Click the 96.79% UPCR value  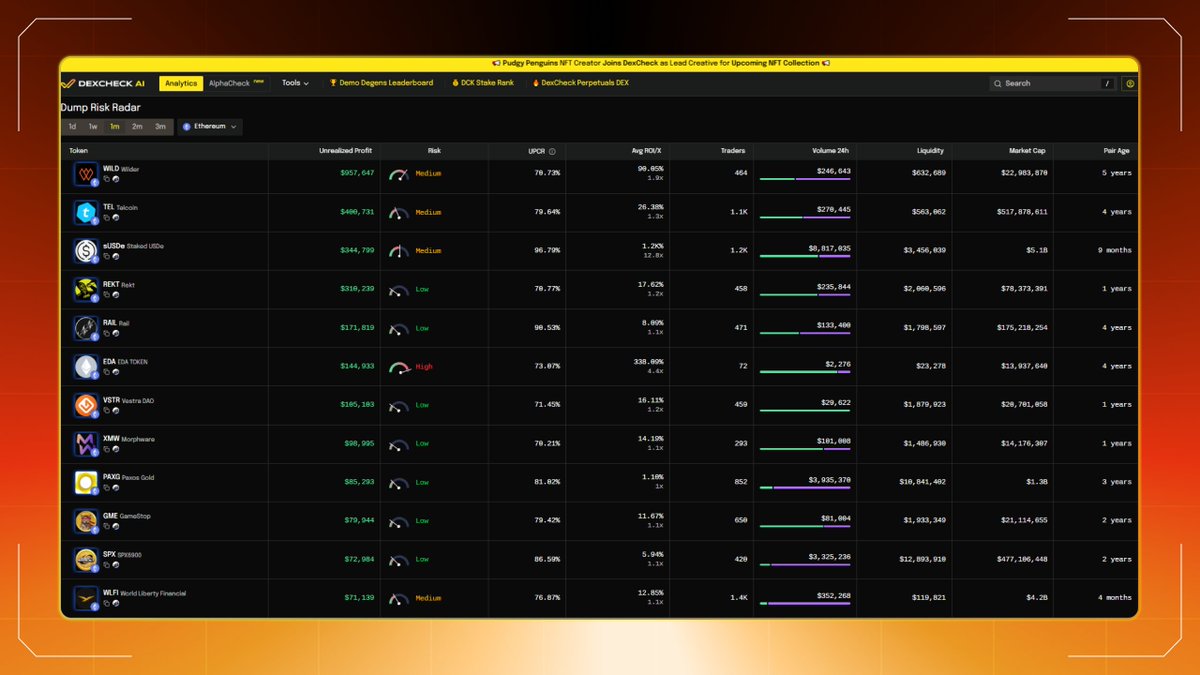pos(546,251)
